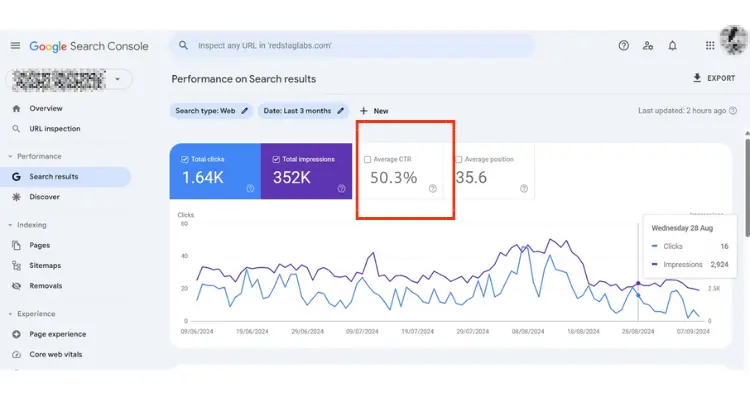Click the Wednesday 28 Aug tooltip title
The width and height of the screenshot is (750, 400).
point(683,228)
